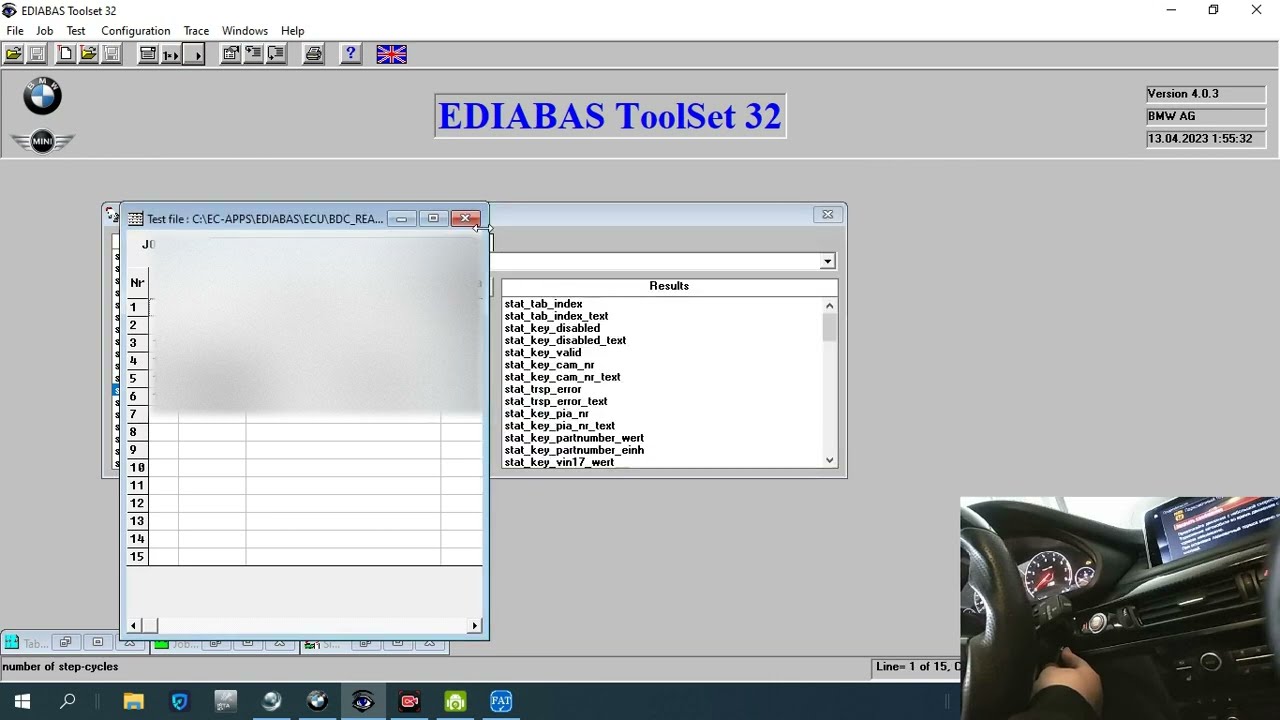Click Results list scrollbar down arrow
1280x720 pixels.
point(829,460)
